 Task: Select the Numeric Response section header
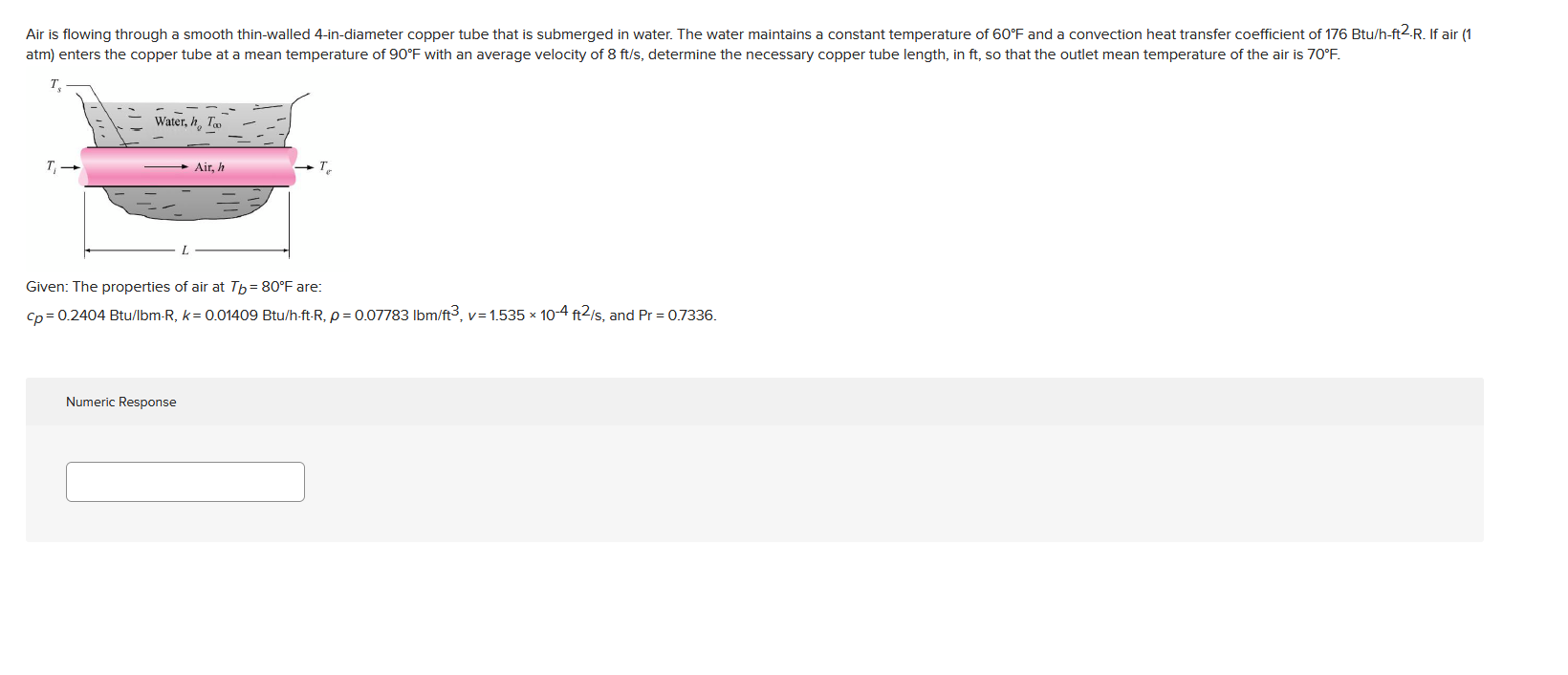coord(120,403)
